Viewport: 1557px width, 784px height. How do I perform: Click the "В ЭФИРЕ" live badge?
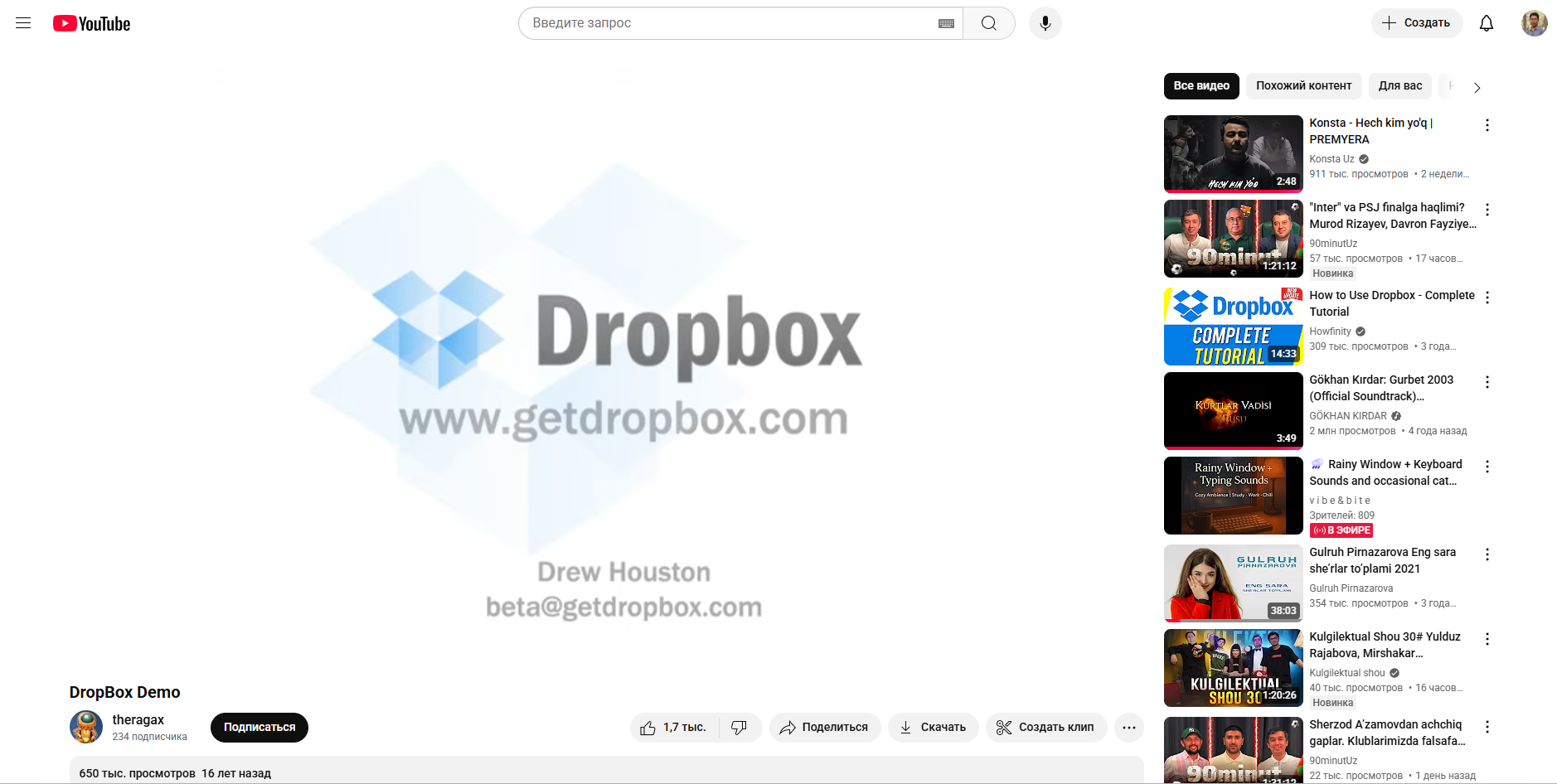pyautogui.click(x=1341, y=530)
